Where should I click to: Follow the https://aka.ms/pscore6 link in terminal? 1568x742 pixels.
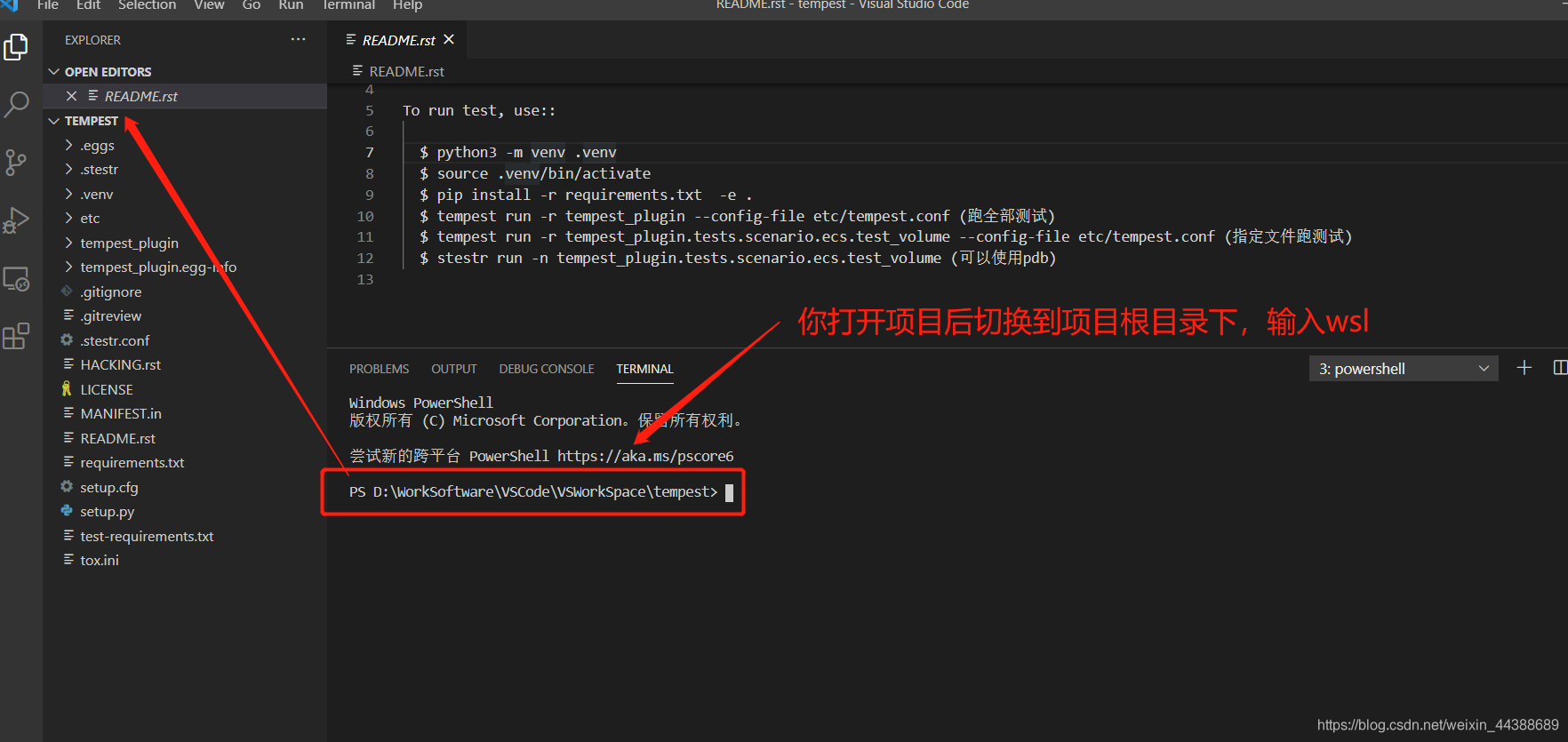tap(645, 456)
